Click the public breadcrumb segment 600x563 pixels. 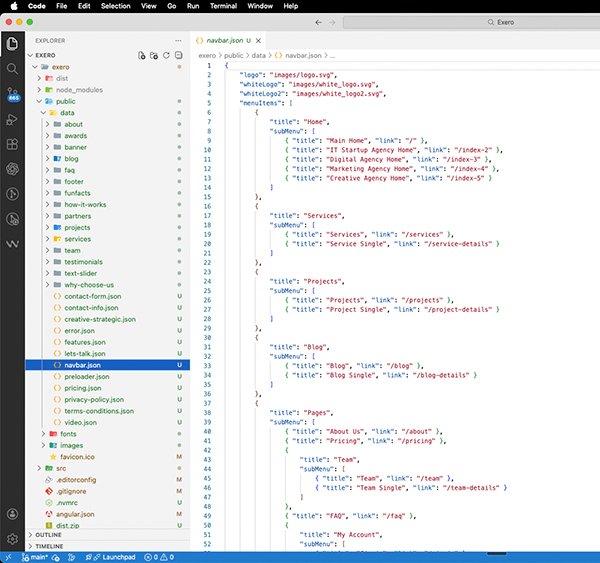click(233, 55)
